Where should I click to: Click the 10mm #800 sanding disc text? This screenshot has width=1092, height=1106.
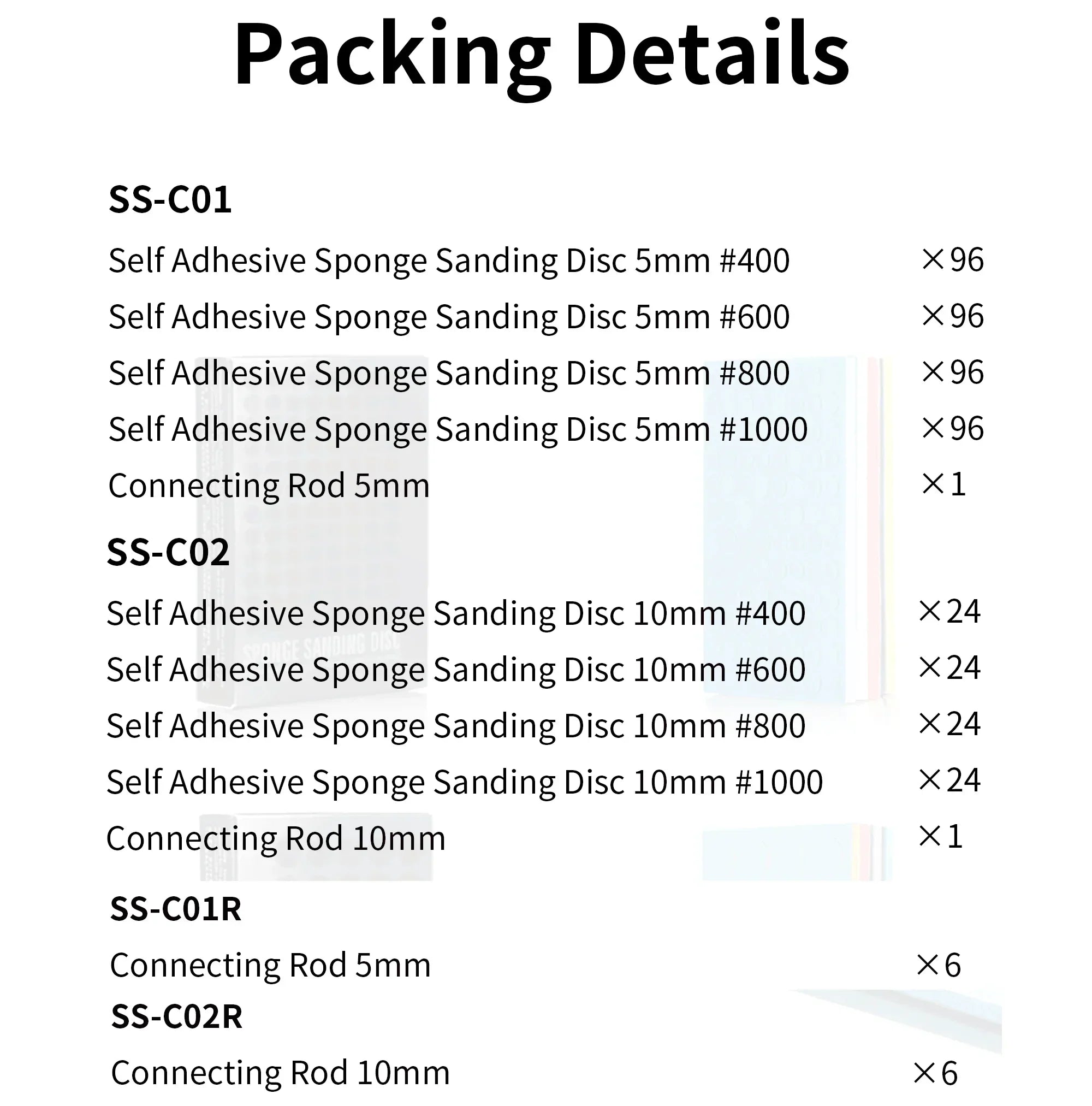(x=455, y=726)
